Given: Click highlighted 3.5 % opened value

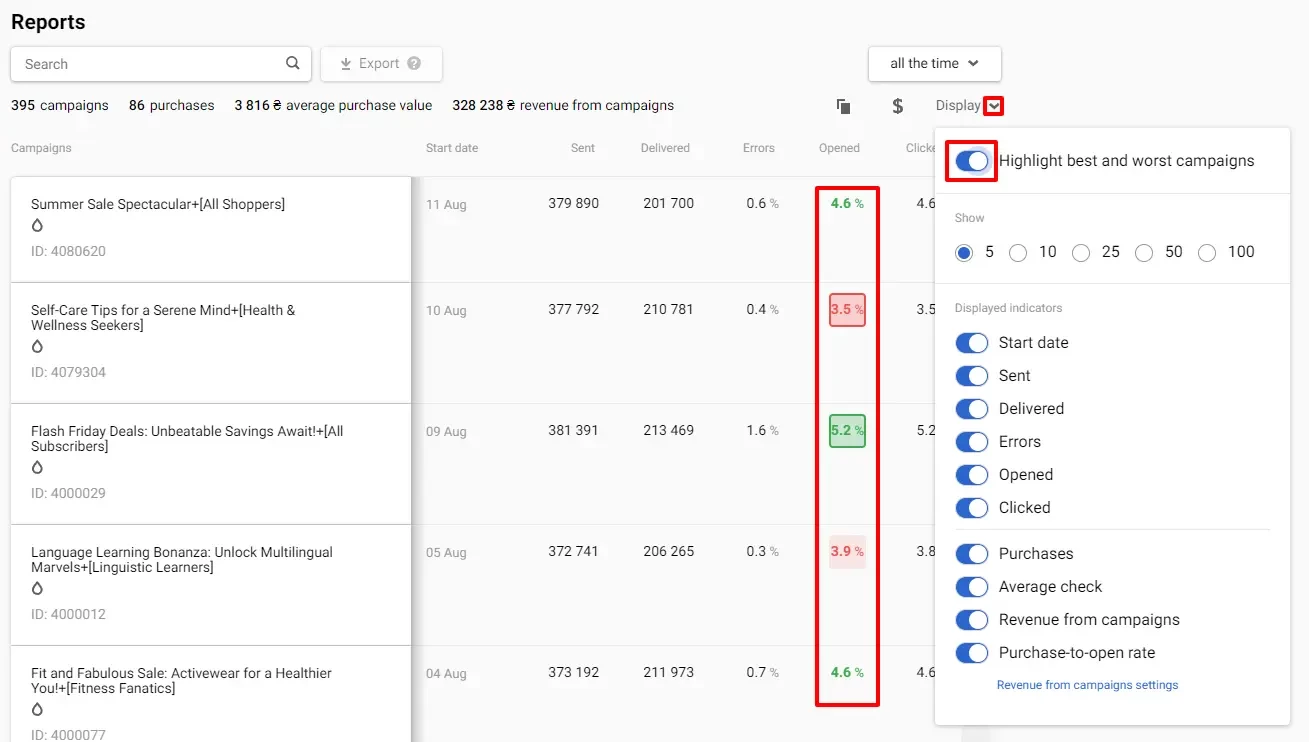Looking at the screenshot, I should [x=847, y=310].
